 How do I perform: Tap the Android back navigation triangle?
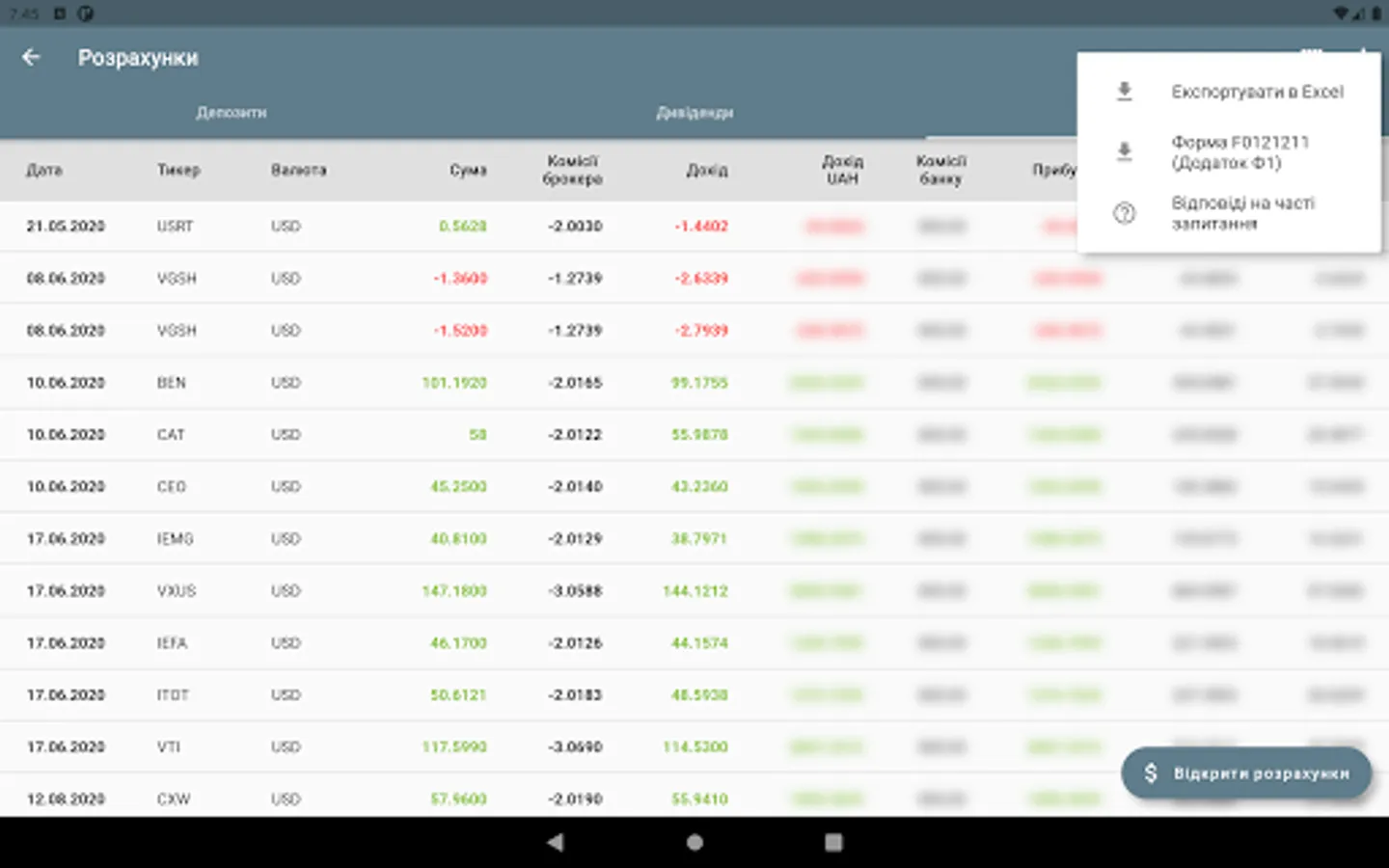click(556, 842)
